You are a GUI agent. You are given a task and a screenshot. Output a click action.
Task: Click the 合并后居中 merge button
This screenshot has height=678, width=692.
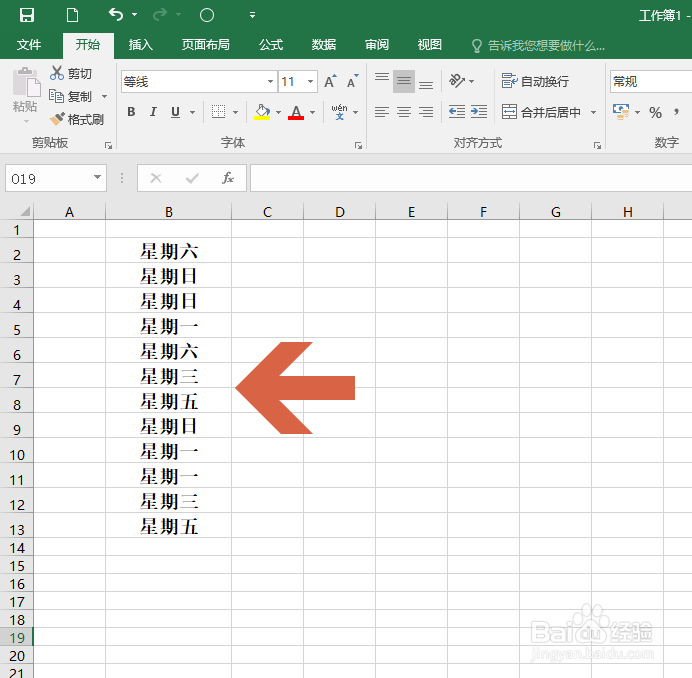click(x=541, y=112)
